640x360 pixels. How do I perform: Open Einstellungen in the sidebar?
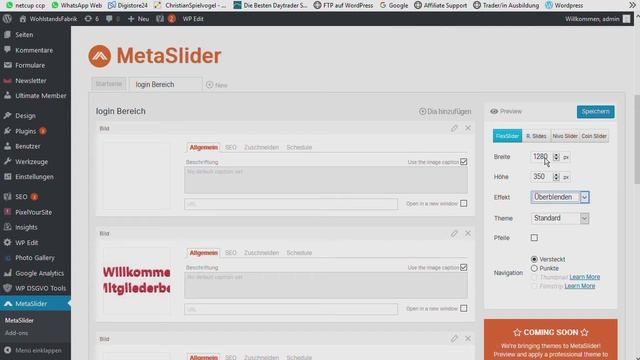[34, 177]
